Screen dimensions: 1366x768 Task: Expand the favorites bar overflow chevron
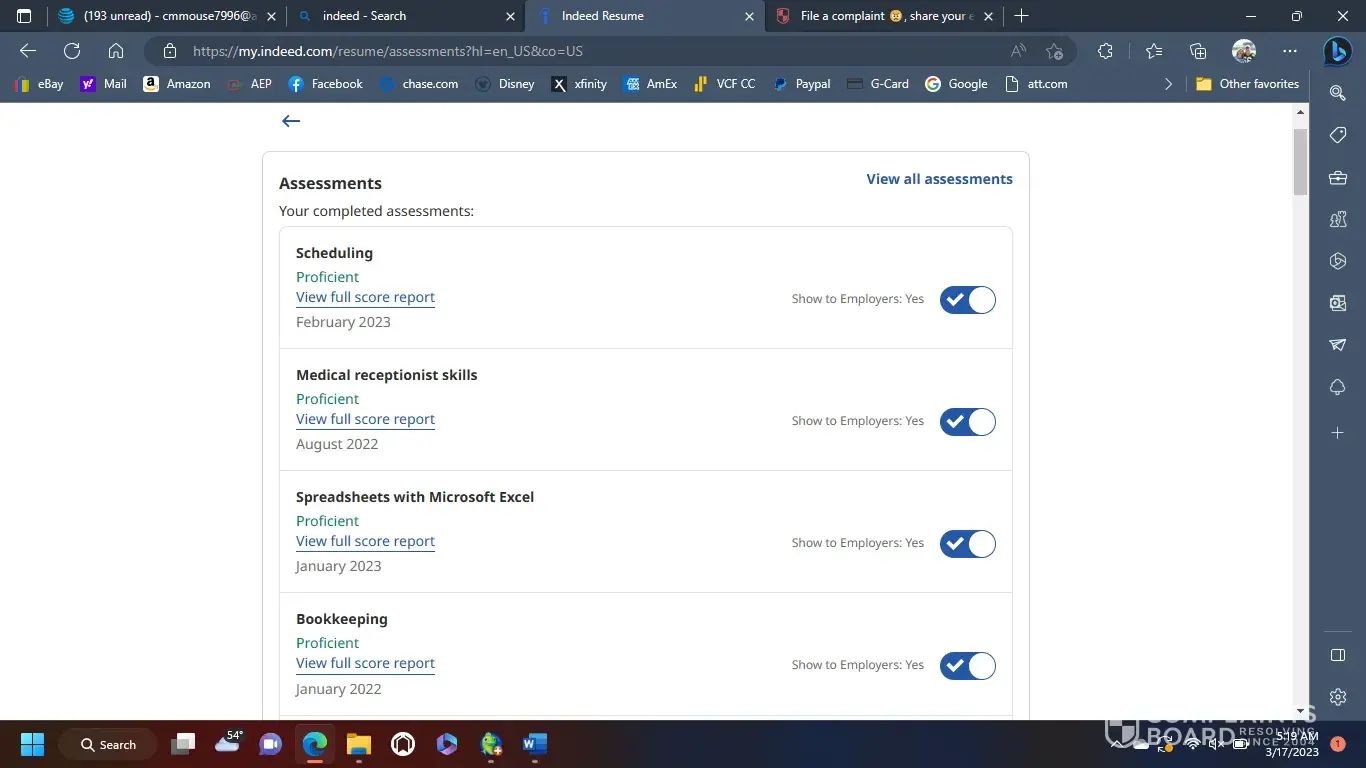pos(1168,84)
